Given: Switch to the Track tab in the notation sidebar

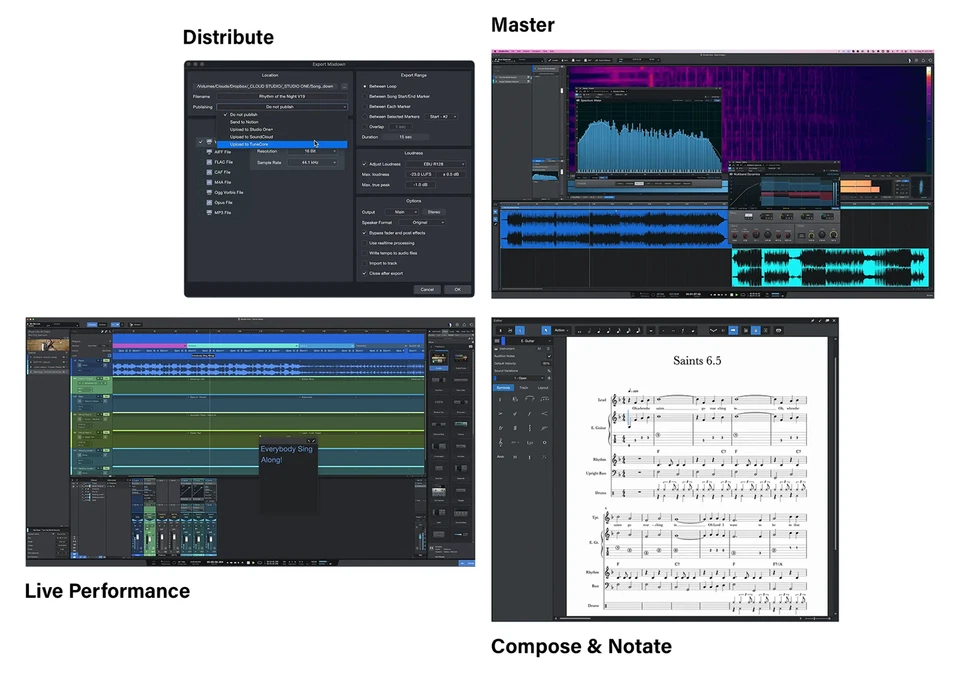Looking at the screenshot, I should tap(522, 386).
